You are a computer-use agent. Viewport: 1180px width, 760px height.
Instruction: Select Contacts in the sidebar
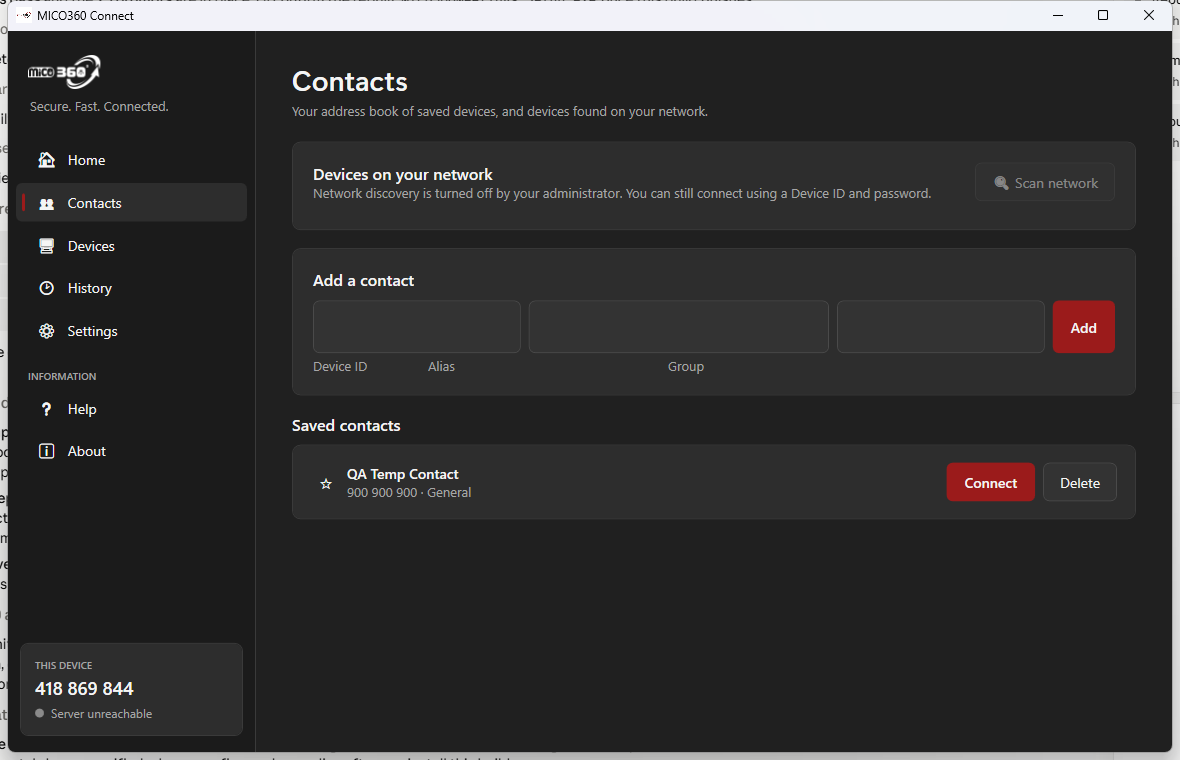[132, 202]
